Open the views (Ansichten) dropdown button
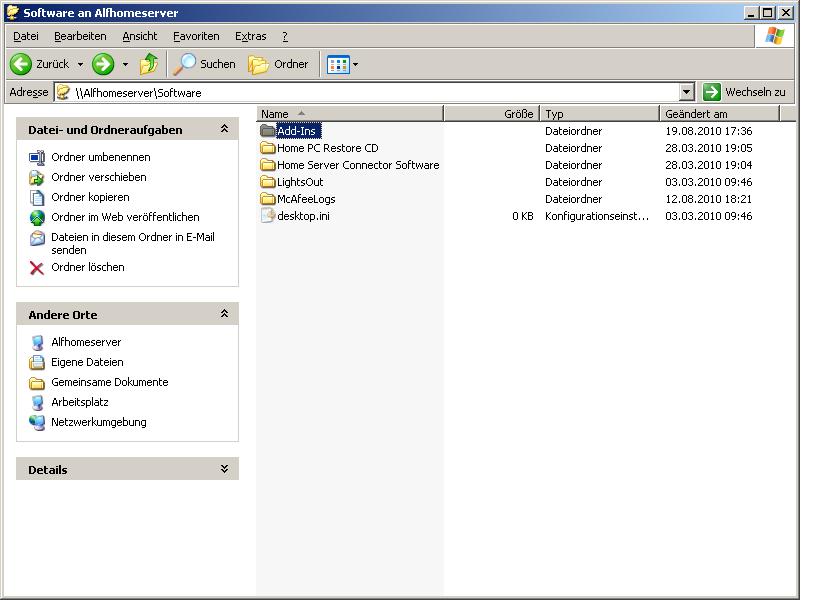The height and width of the screenshot is (600, 840). 343,64
